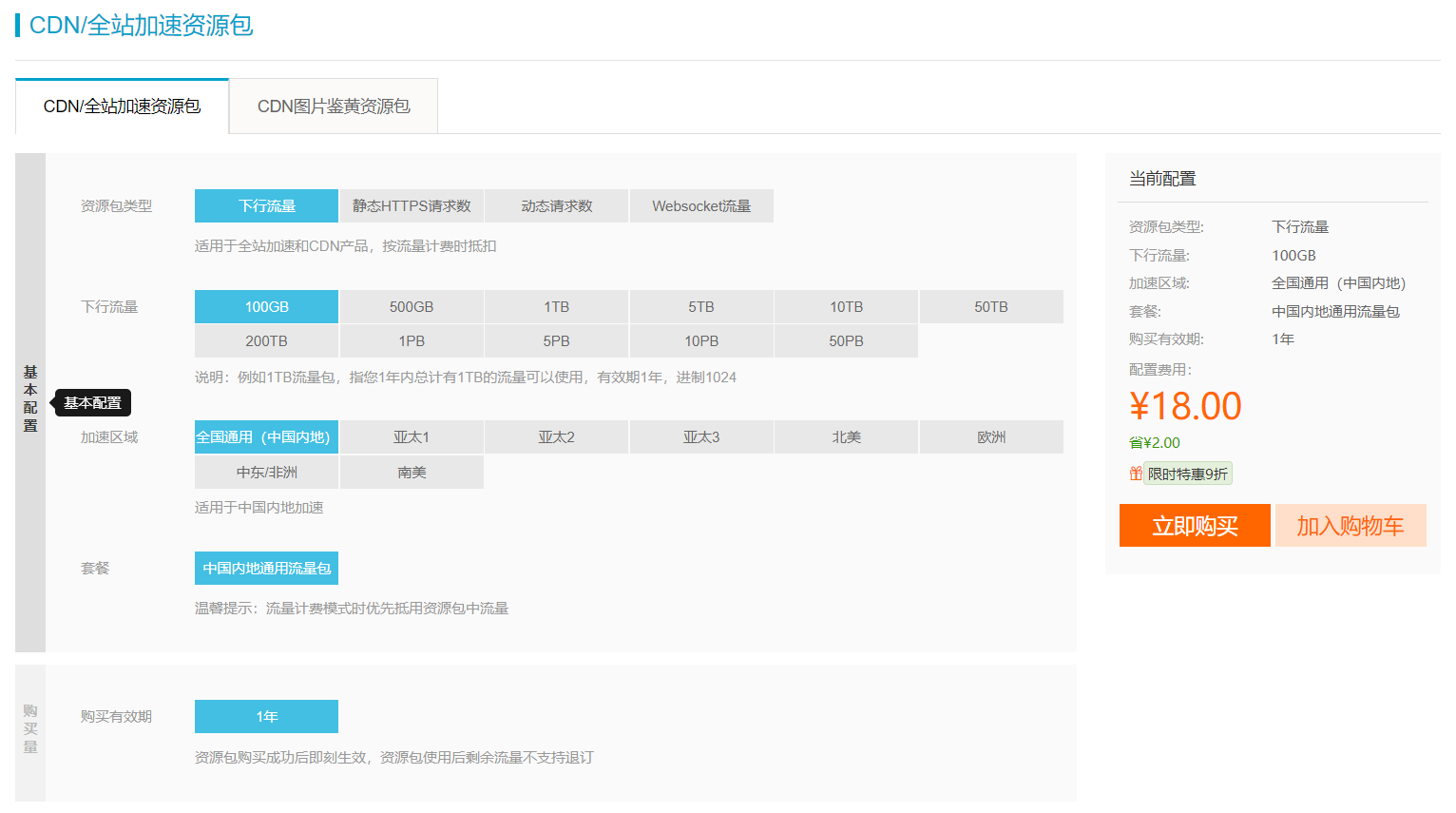Viewport: 1456px width, 813px height.
Task: Select the 200TB traffic option
Action: [x=266, y=341]
